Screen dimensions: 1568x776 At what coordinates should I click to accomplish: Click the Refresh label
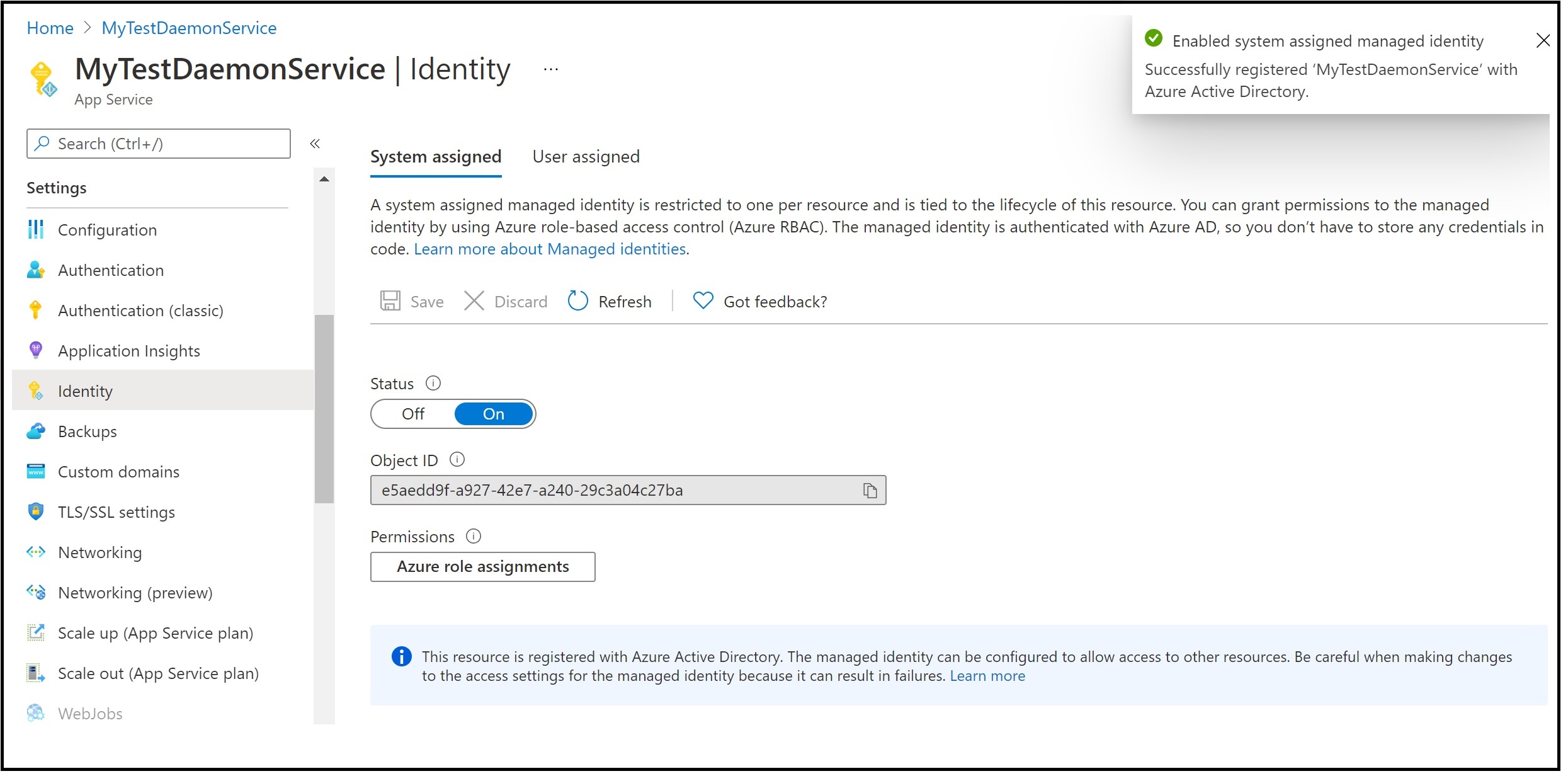[x=625, y=302]
